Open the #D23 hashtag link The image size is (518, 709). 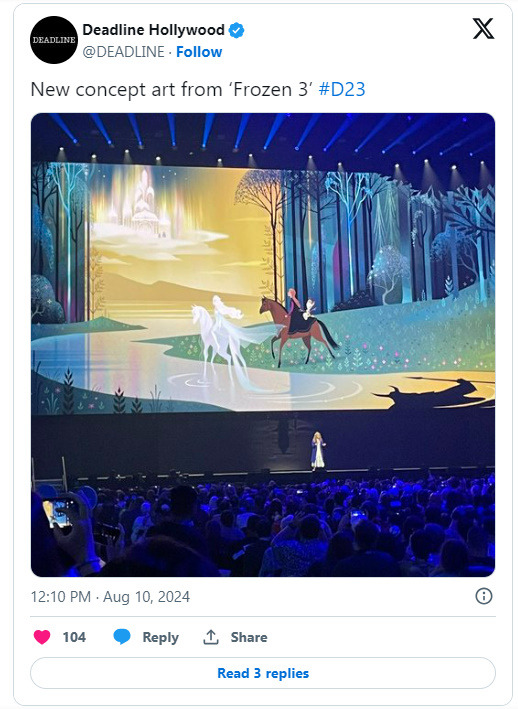point(342,89)
